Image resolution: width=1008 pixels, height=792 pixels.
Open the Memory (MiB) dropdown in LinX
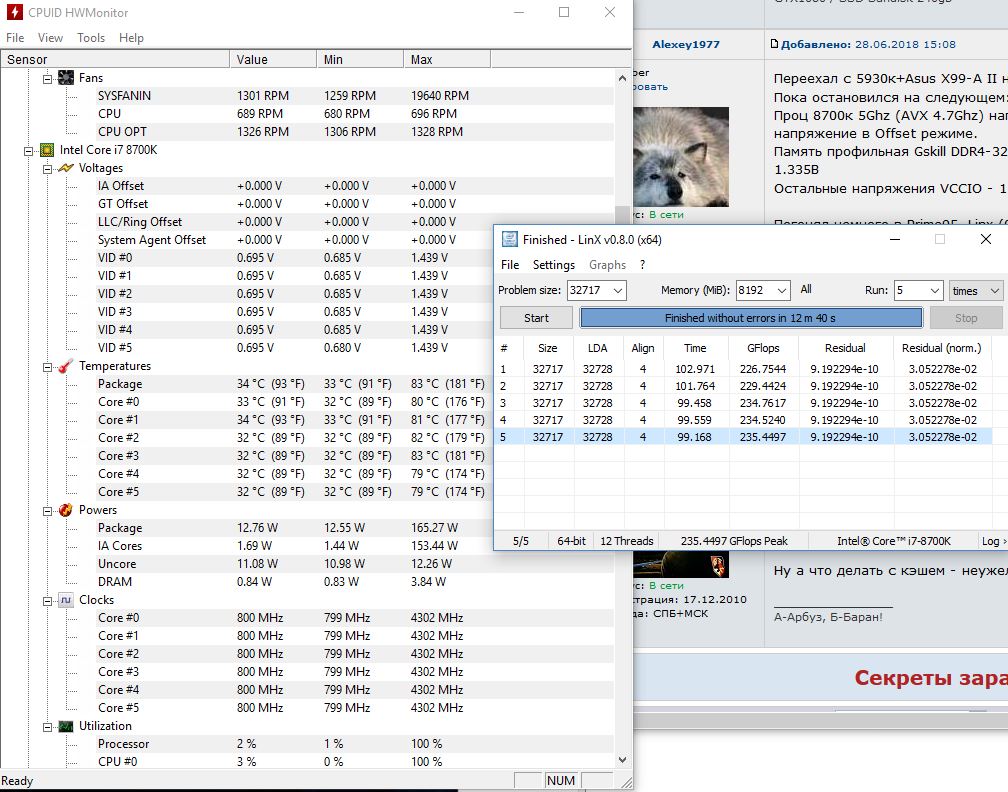[x=781, y=291]
